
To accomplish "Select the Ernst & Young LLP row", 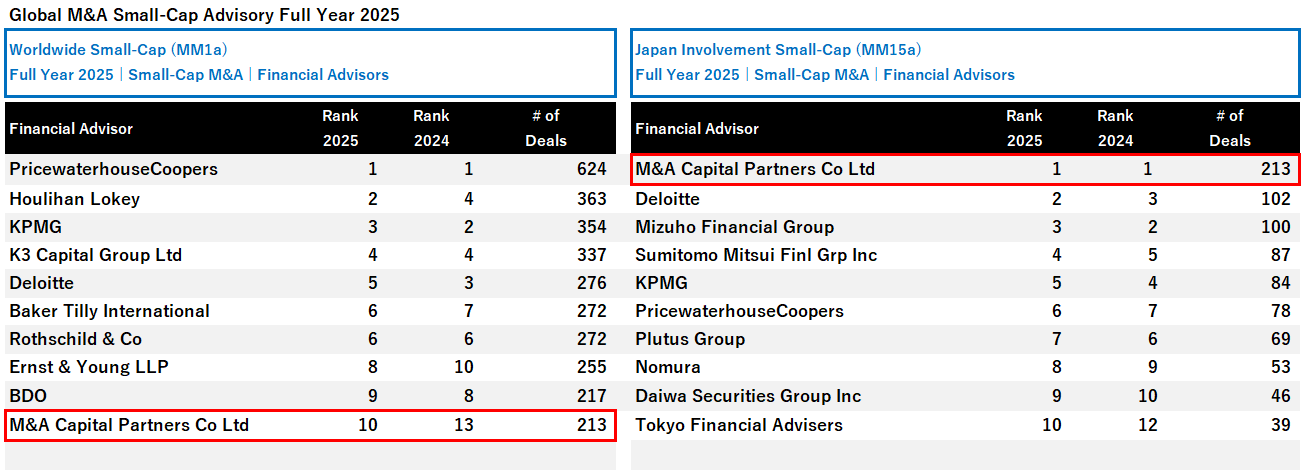I will [89, 367].
